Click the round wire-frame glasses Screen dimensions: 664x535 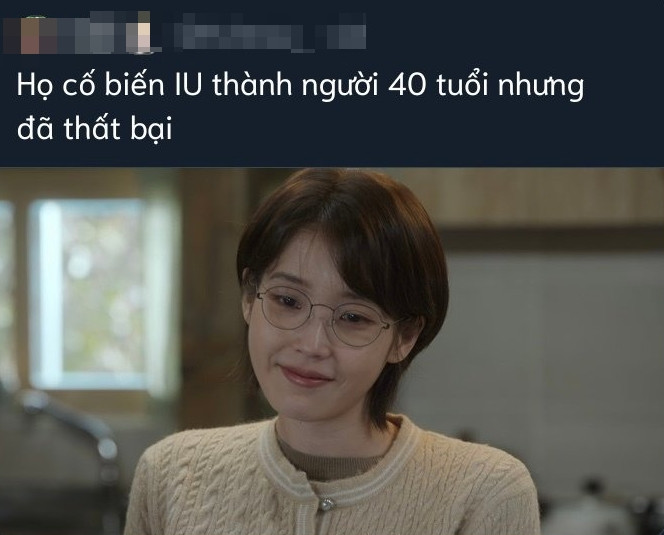click(x=326, y=316)
